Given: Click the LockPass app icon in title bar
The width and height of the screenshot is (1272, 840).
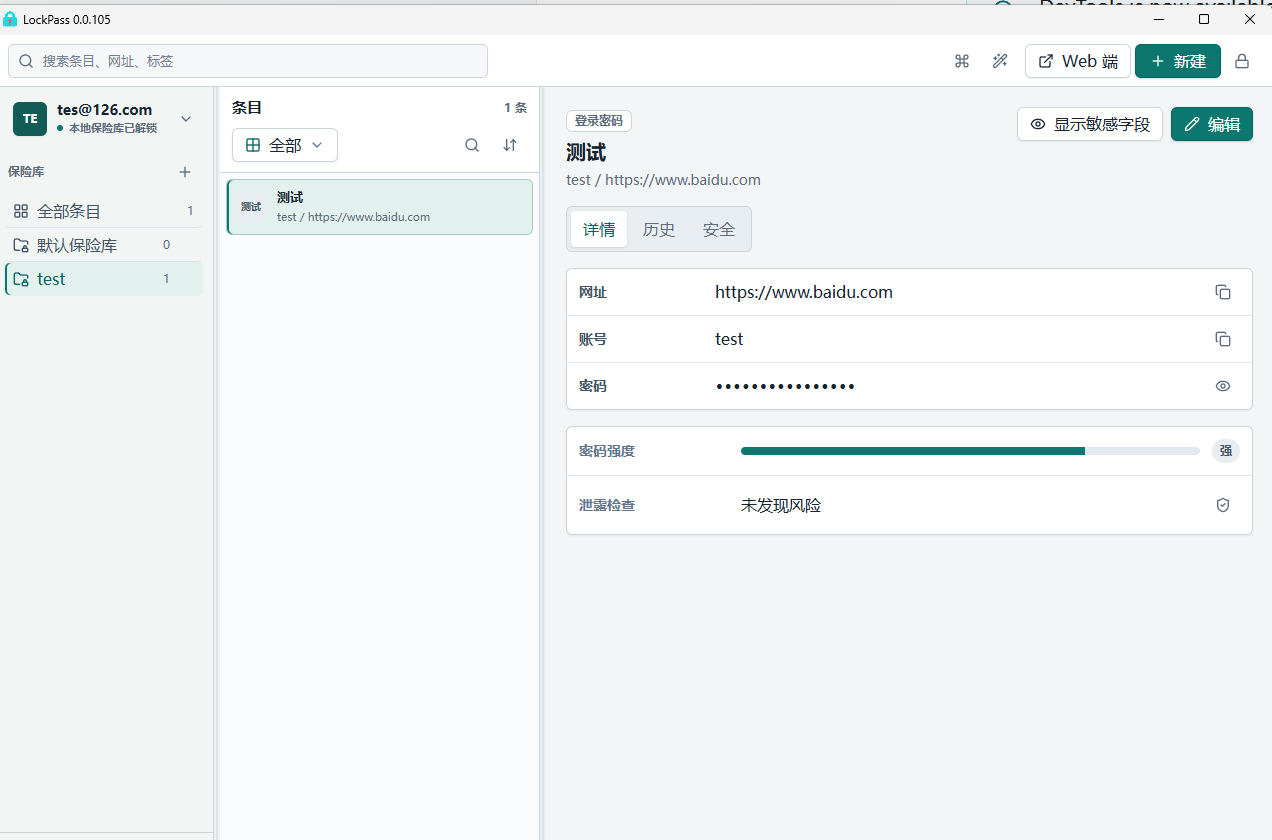Looking at the screenshot, I should point(10,19).
